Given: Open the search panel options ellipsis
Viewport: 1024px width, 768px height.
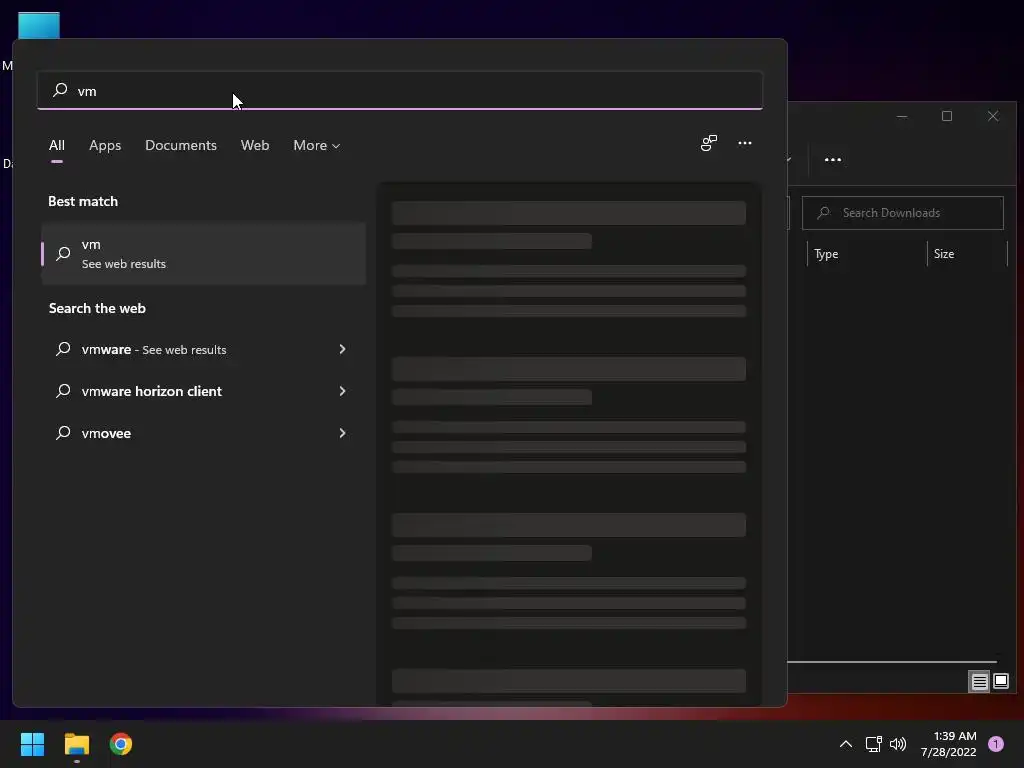Looking at the screenshot, I should [x=745, y=143].
